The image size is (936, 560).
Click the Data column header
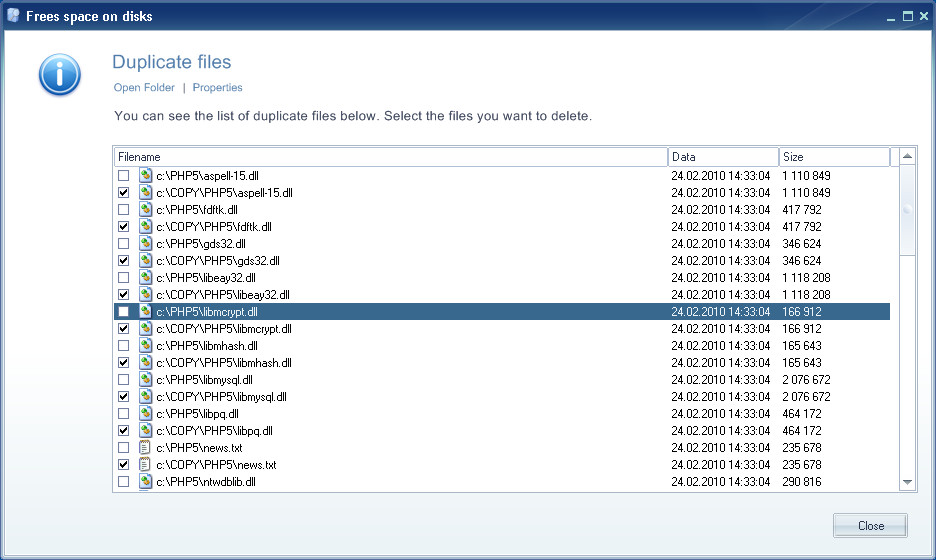coord(723,157)
